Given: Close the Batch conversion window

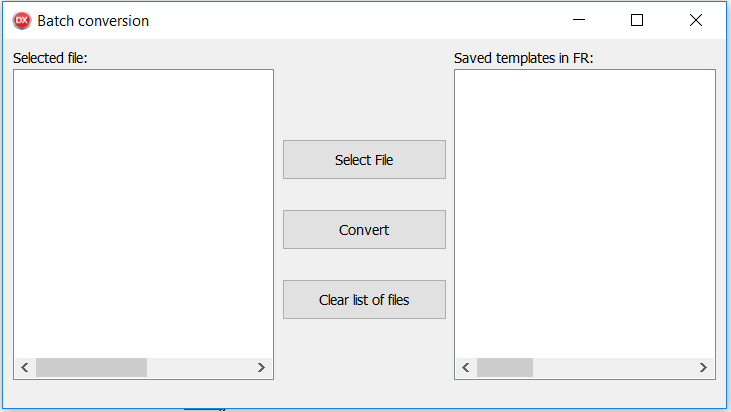Looking at the screenshot, I should coord(695,20).
